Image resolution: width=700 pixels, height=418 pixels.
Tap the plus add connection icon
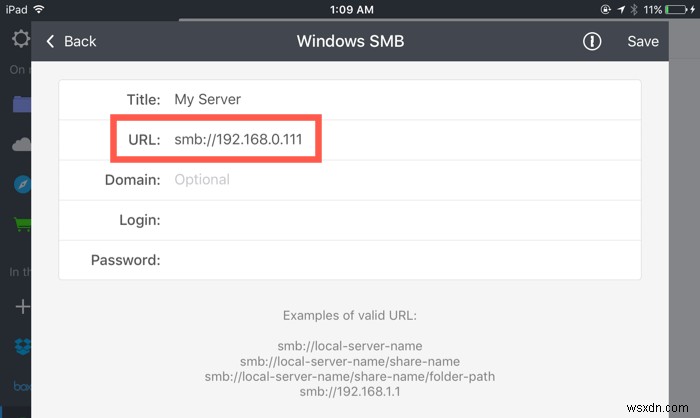coord(23,306)
